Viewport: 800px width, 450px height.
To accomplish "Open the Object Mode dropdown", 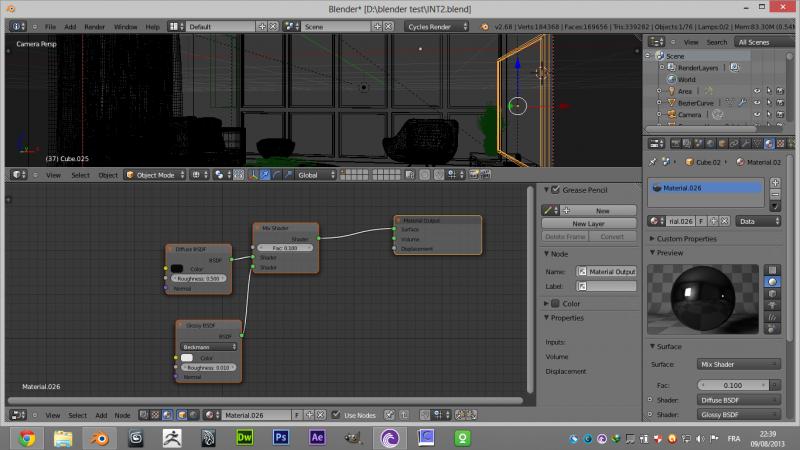I will tap(157, 175).
